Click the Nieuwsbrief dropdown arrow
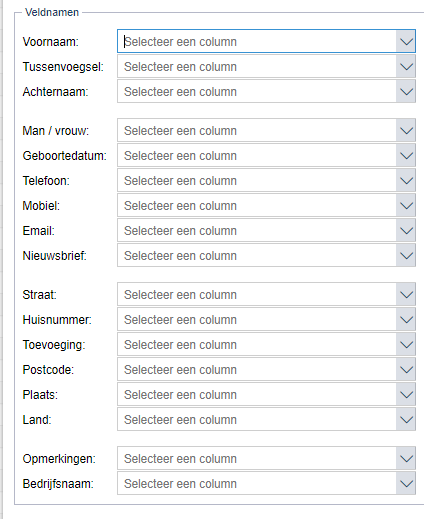 click(406, 256)
